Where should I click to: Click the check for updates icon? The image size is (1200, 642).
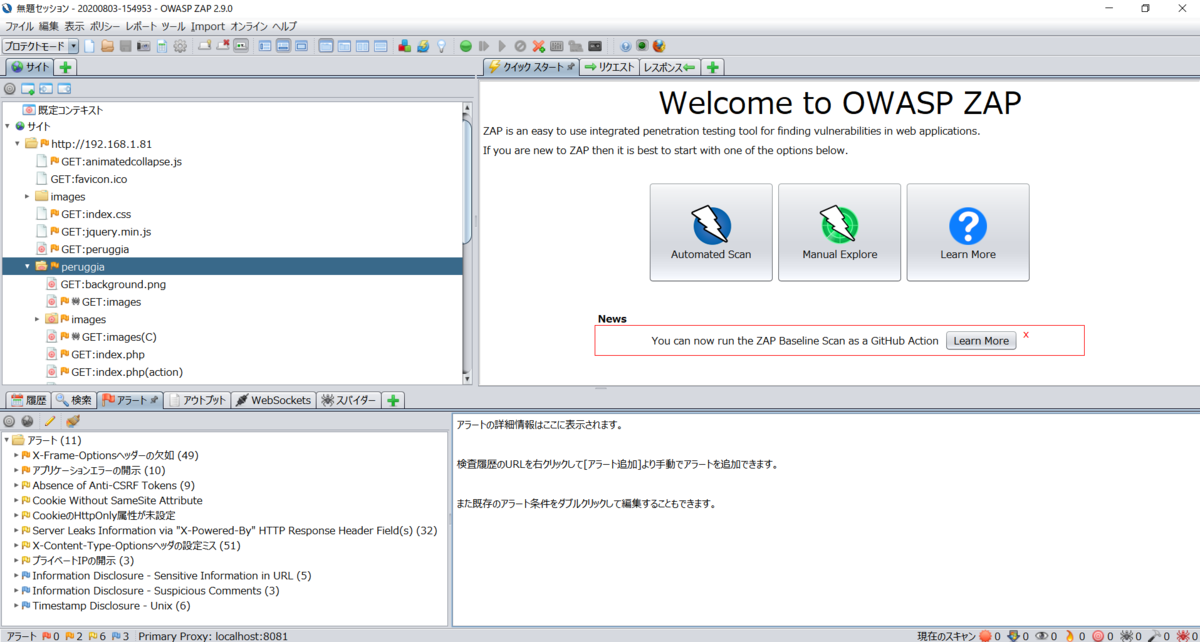[x=423, y=46]
